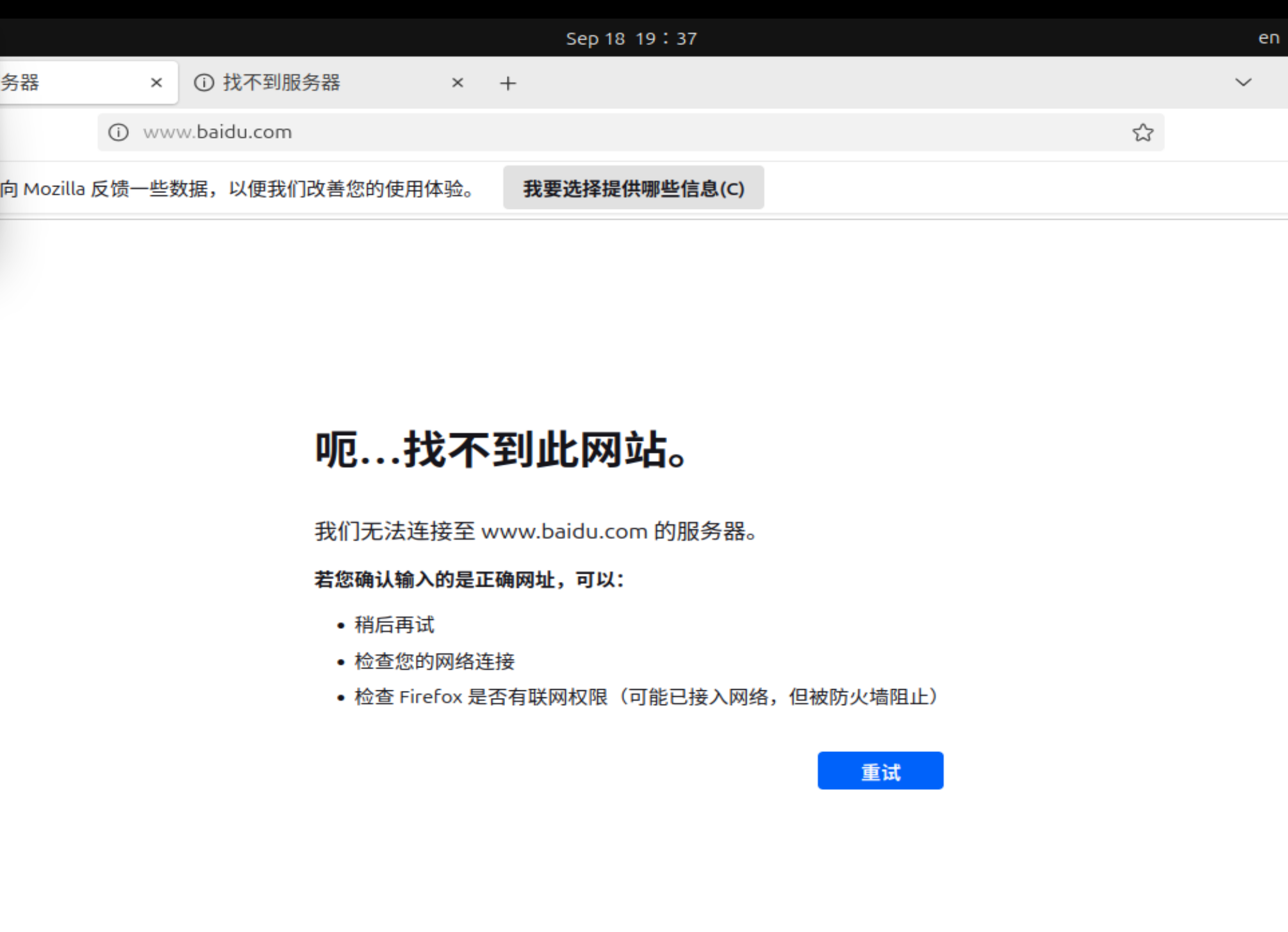Toggle the bookmark star for www.baidu.com
The width and height of the screenshot is (1288, 932).
pos(1143,133)
